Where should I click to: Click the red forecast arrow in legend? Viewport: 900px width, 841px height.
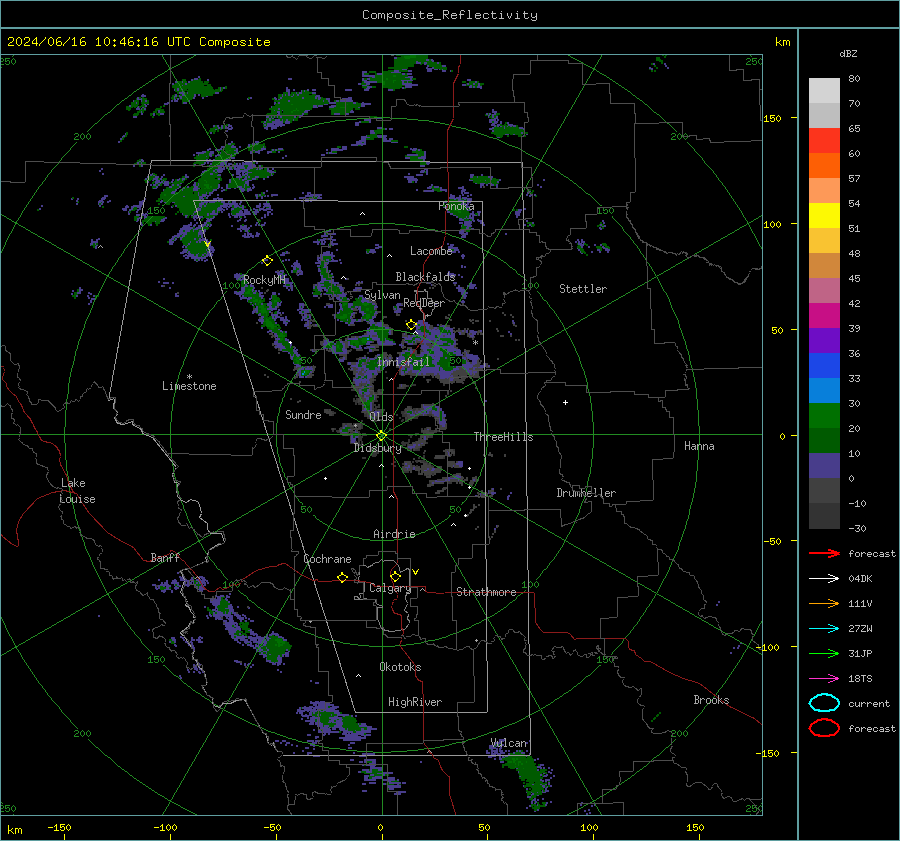pos(824,553)
